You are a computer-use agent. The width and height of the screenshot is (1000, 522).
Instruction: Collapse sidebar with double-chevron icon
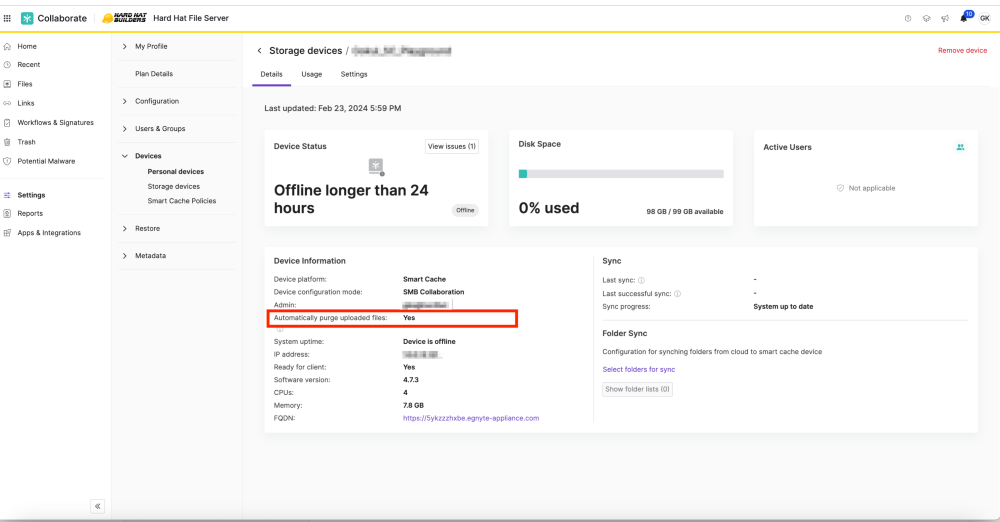tap(98, 506)
